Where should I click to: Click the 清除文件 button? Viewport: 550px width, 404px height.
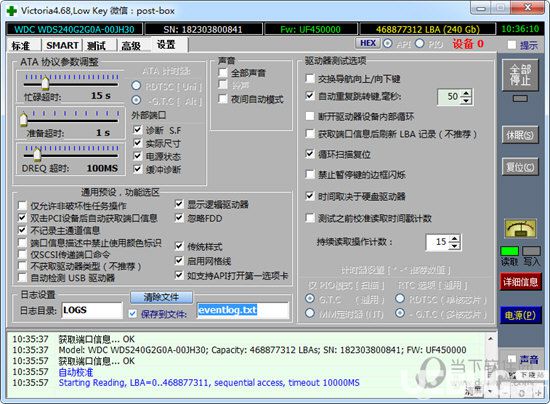point(161,297)
